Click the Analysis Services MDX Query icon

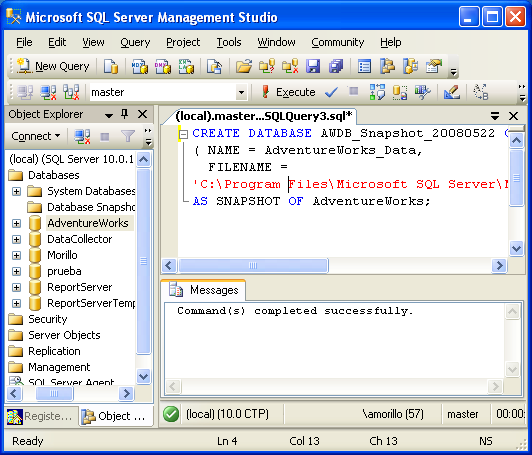pyautogui.click(x=139, y=66)
